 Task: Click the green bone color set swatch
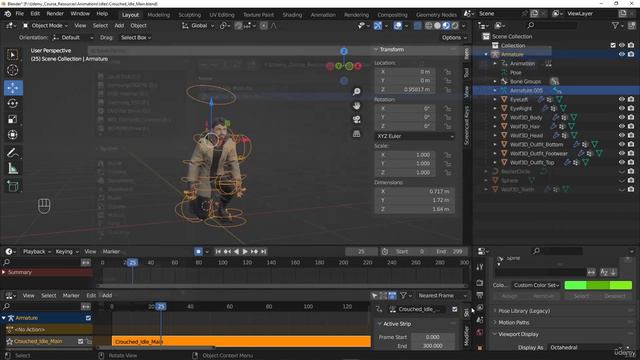598,285
